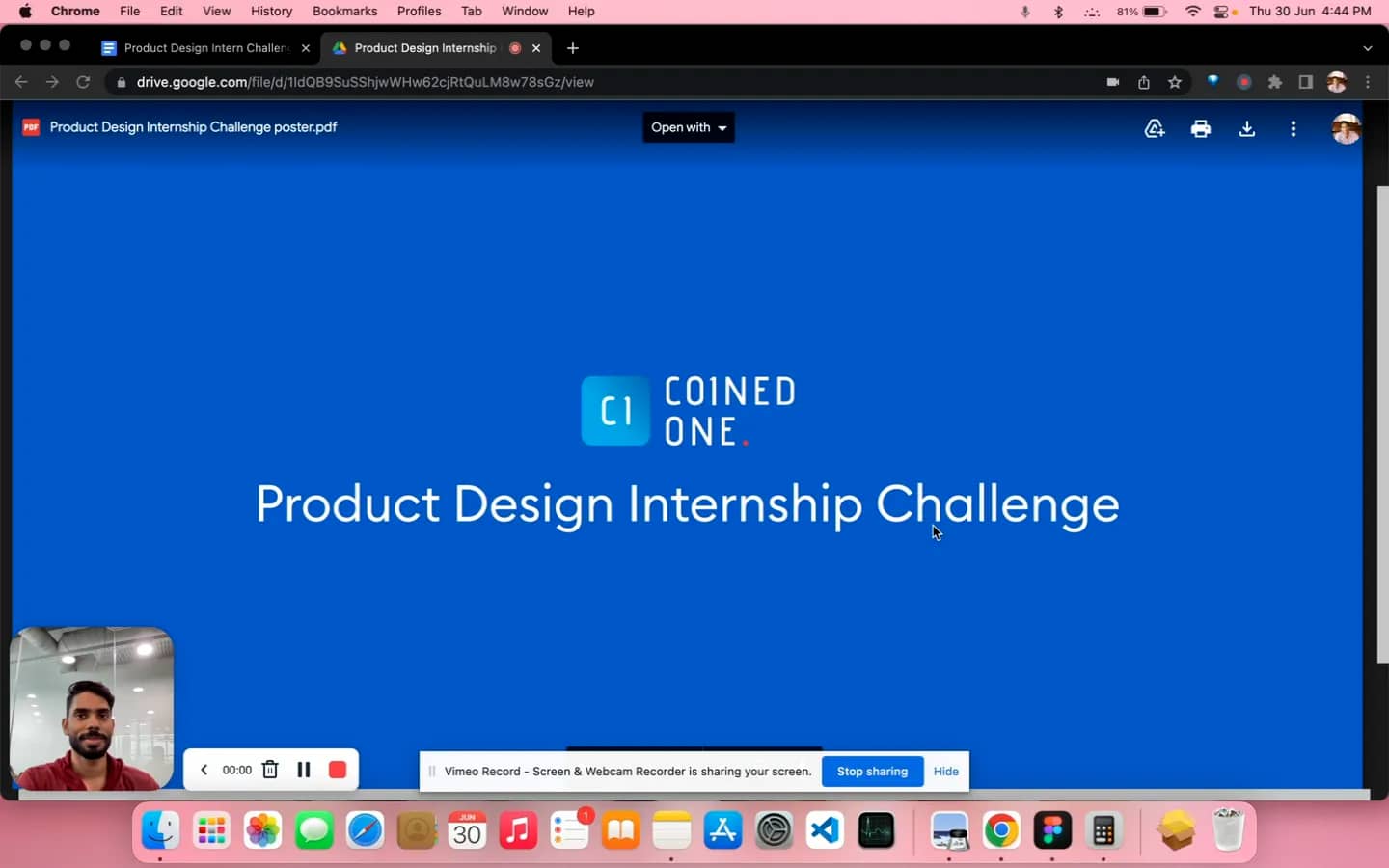The height and width of the screenshot is (868, 1389).
Task: Click the webcam preview bubble
Action: (92, 709)
